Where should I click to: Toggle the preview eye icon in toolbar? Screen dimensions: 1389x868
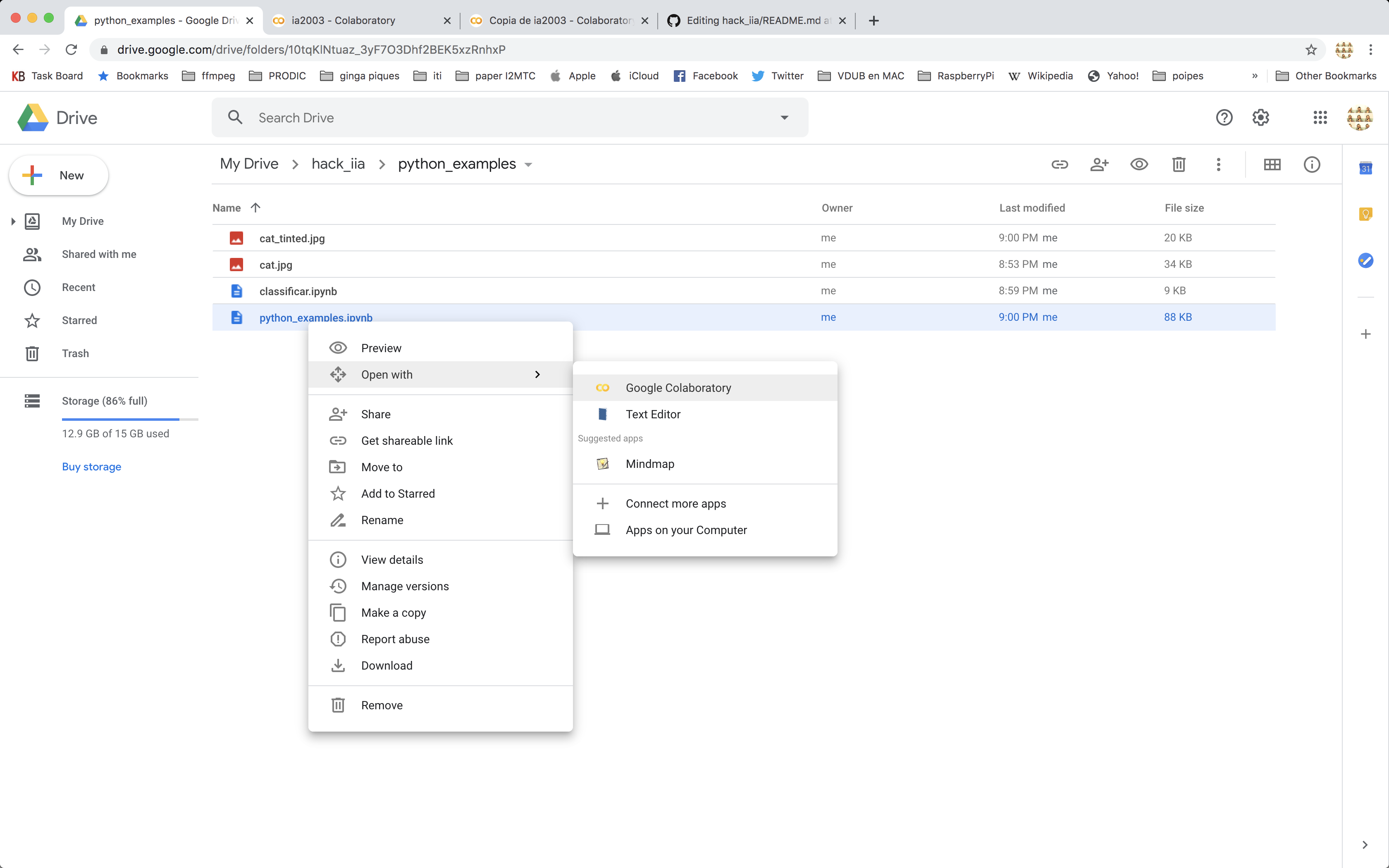[x=1139, y=165]
